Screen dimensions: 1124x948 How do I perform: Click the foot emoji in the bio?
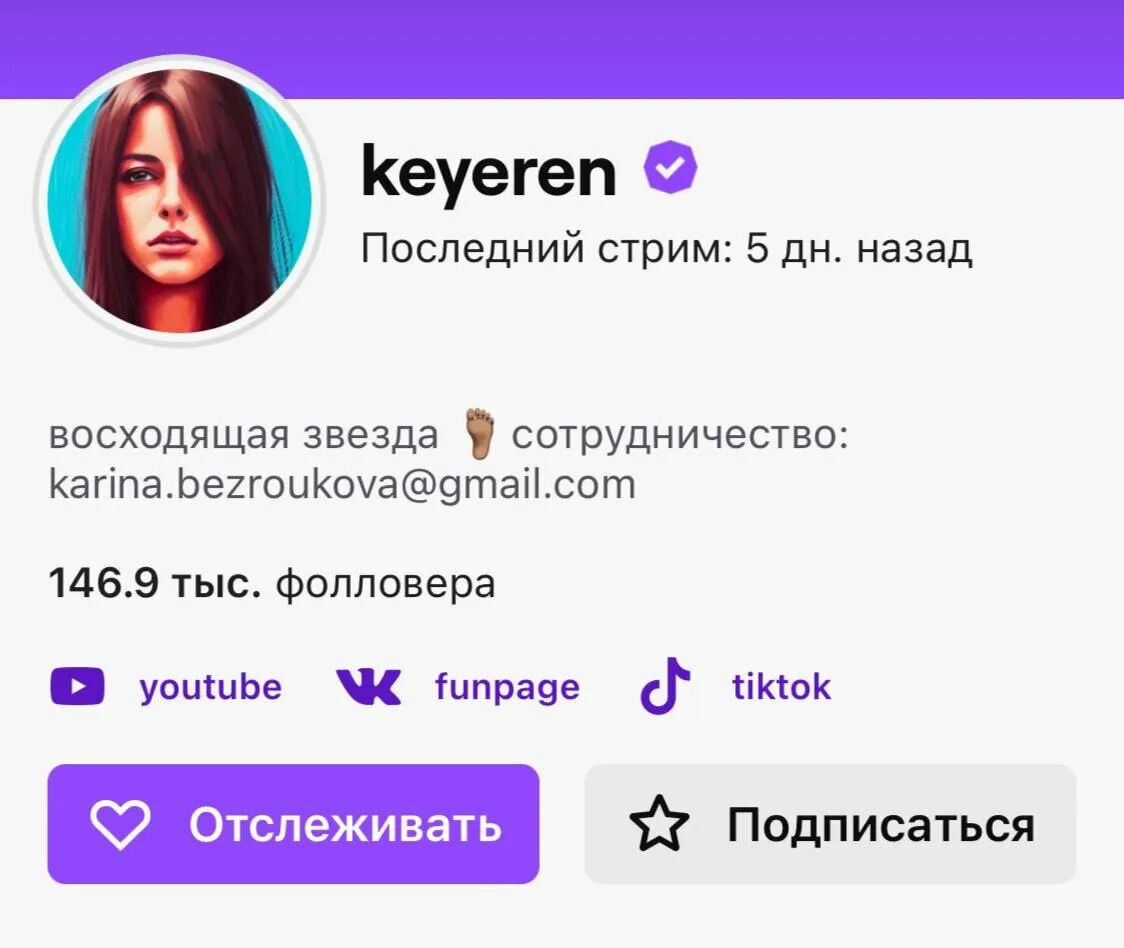[x=479, y=433]
